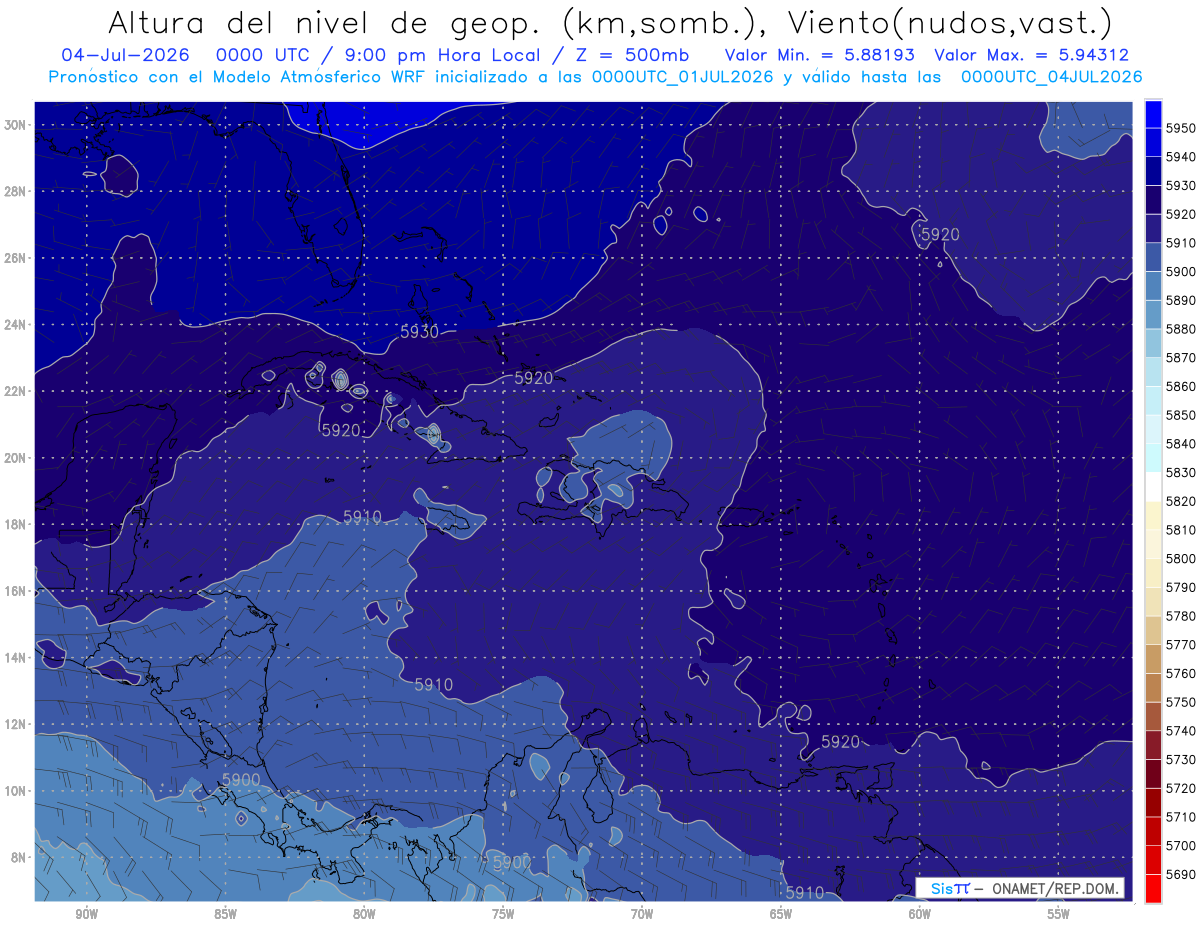Image resolution: width=1200 pixels, height=927 pixels.
Task: Click the '24N' latitude axis label
Action: tap(16, 325)
